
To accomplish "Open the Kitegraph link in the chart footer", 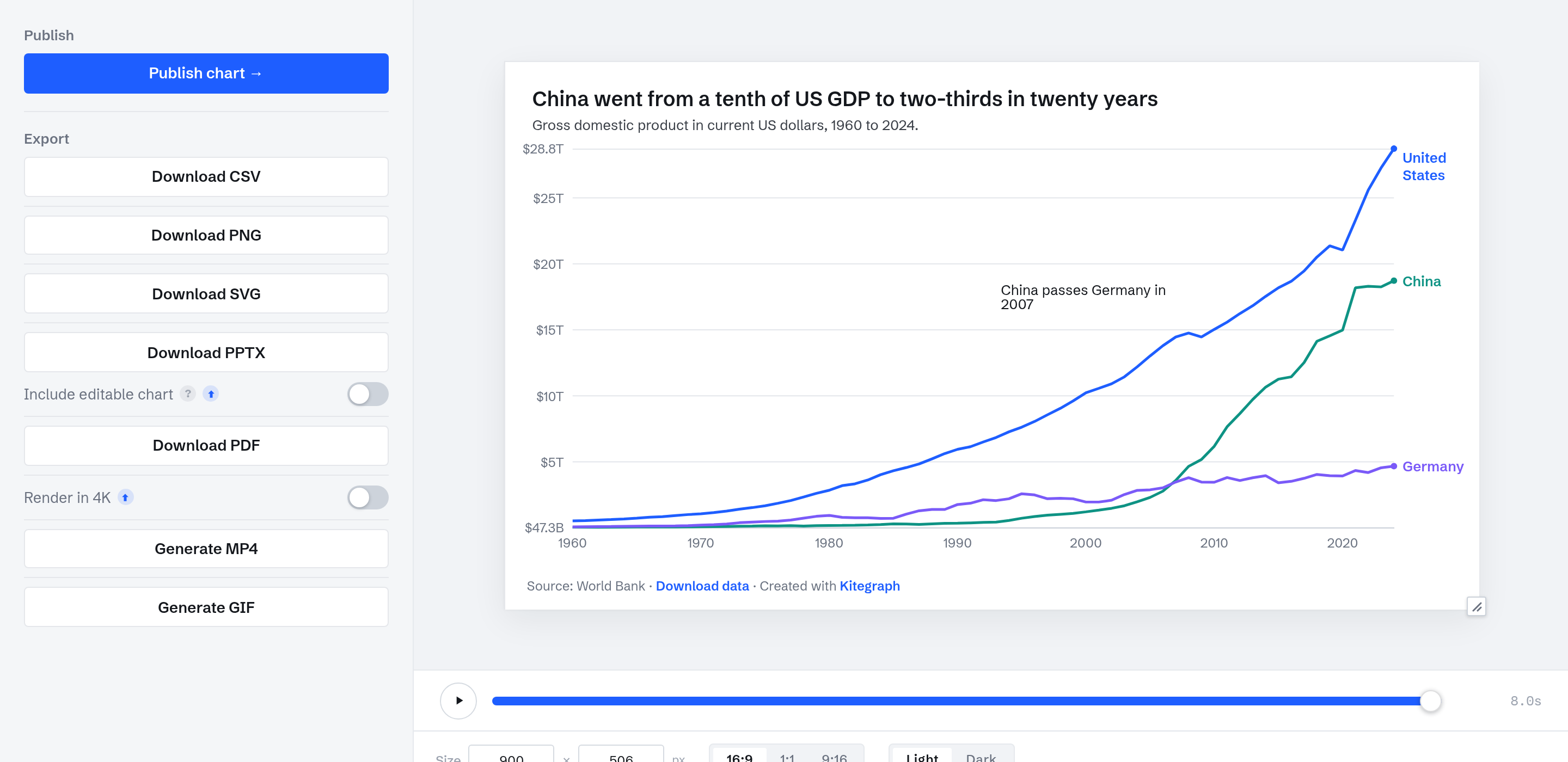I will pos(869,586).
